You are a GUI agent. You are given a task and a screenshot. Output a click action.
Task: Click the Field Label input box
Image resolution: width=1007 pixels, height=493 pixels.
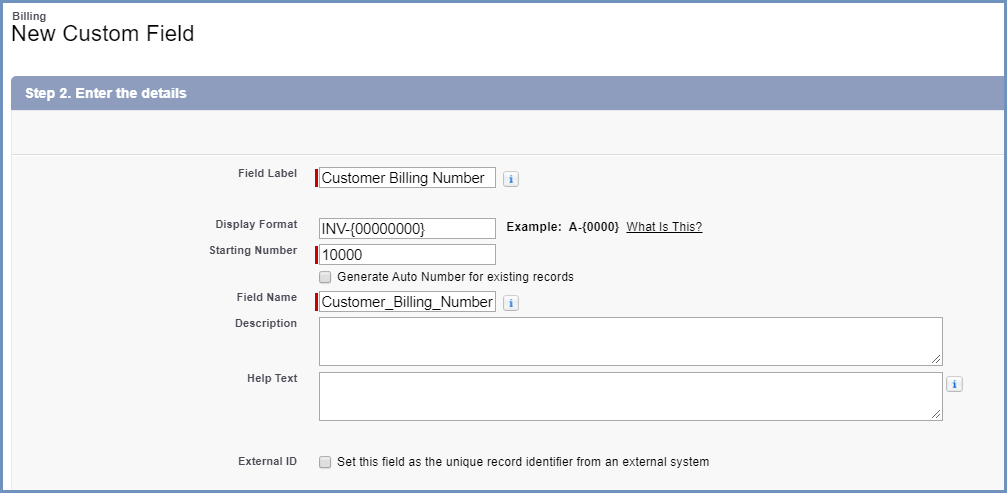407,178
